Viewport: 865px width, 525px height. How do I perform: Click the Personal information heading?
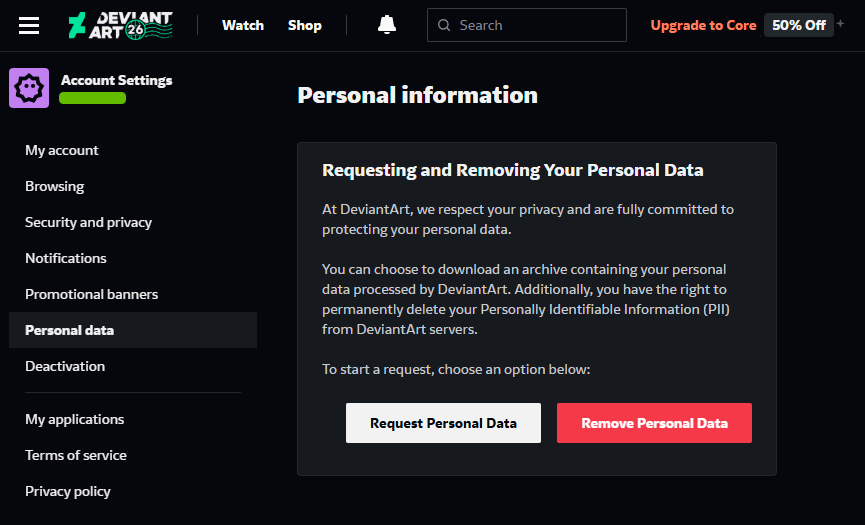coord(418,95)
